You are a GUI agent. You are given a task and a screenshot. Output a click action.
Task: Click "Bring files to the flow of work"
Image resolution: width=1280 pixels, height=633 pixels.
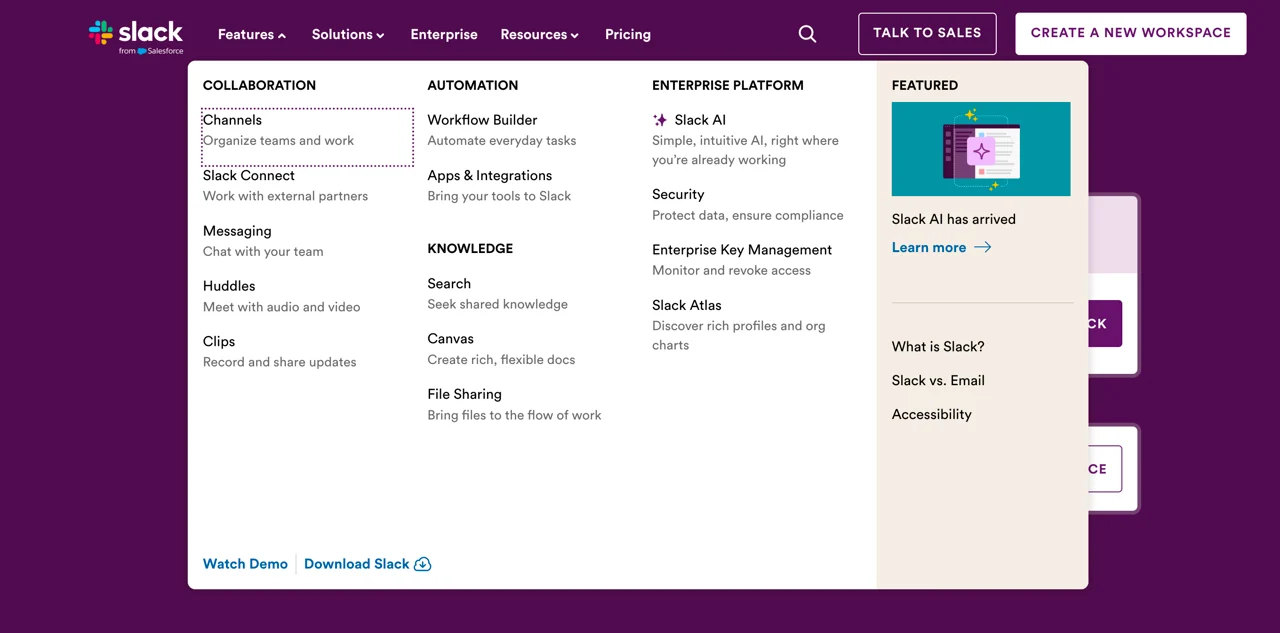515,415
